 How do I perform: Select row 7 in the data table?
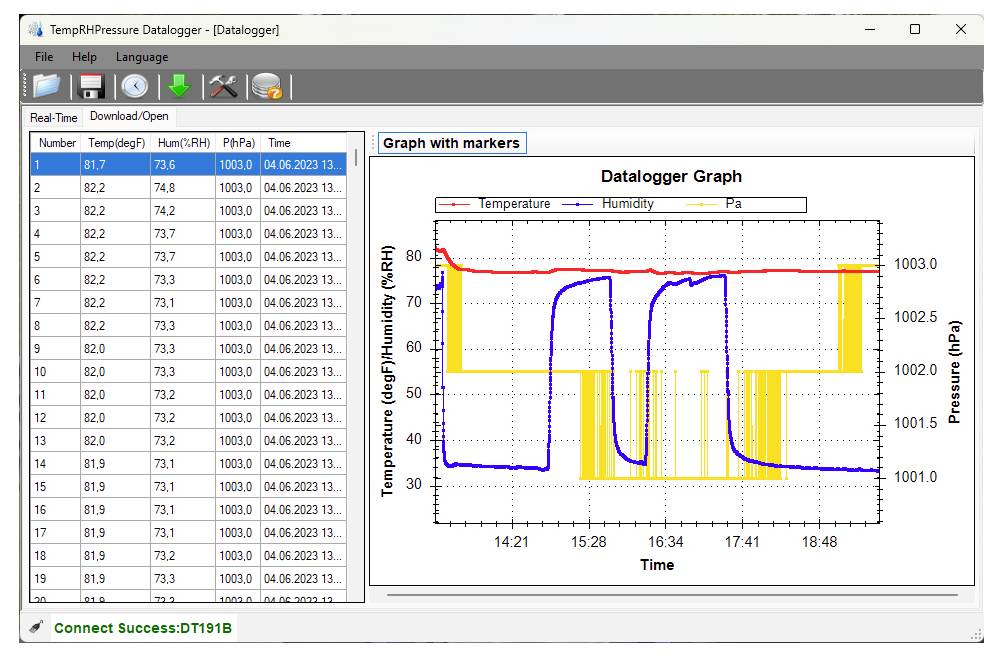[x=189, y=302]
